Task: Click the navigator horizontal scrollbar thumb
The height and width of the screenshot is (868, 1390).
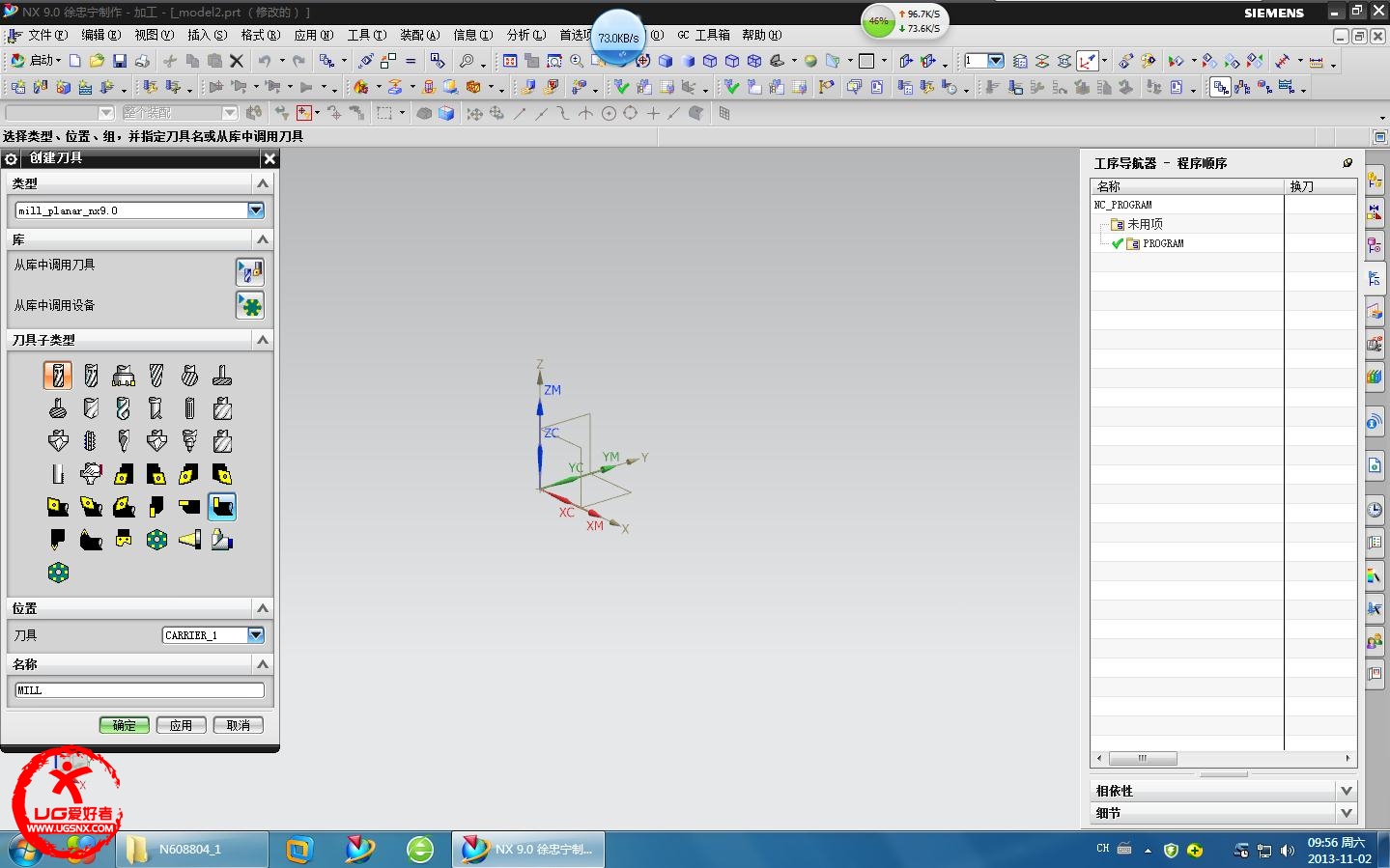Action: tap(1143, 758)
